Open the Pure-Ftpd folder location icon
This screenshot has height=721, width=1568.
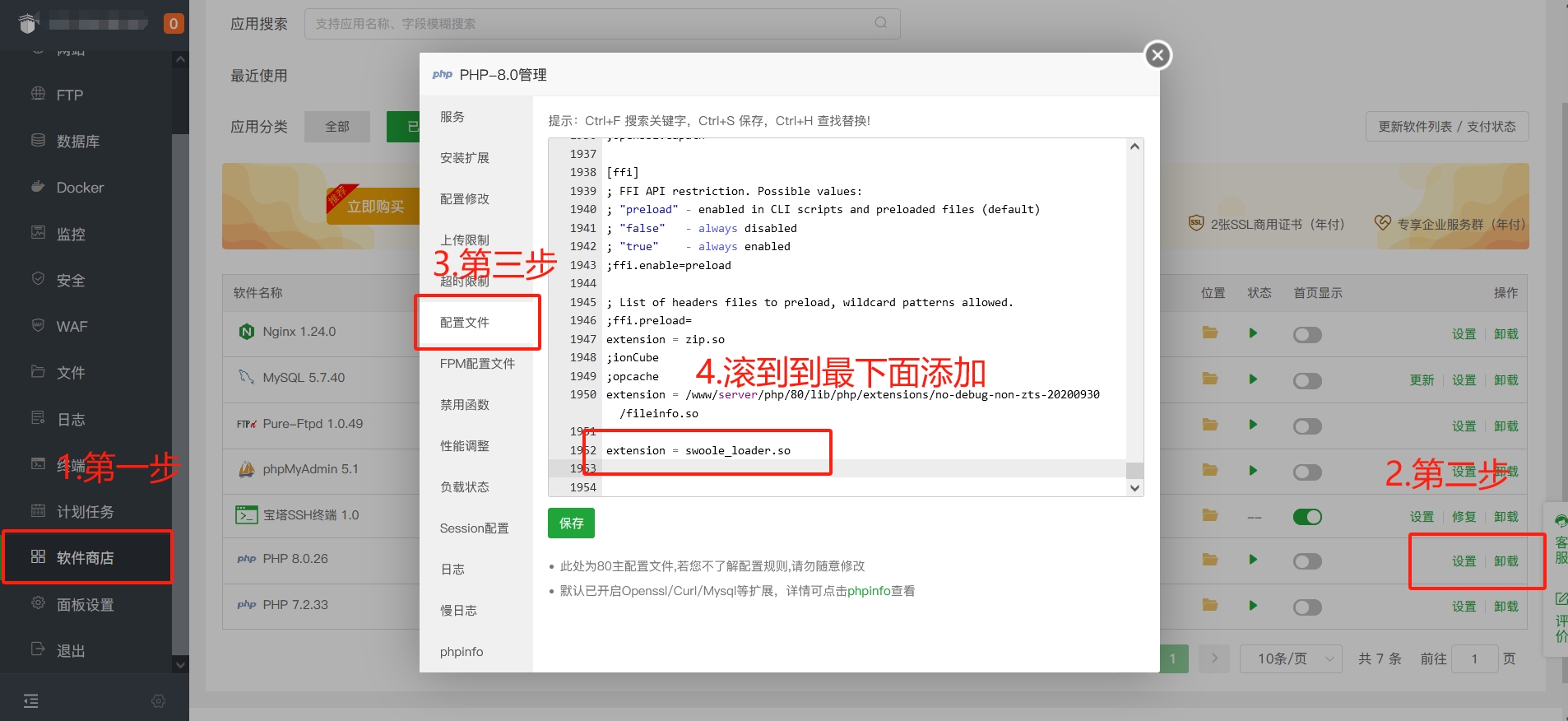pos(1209,425)
